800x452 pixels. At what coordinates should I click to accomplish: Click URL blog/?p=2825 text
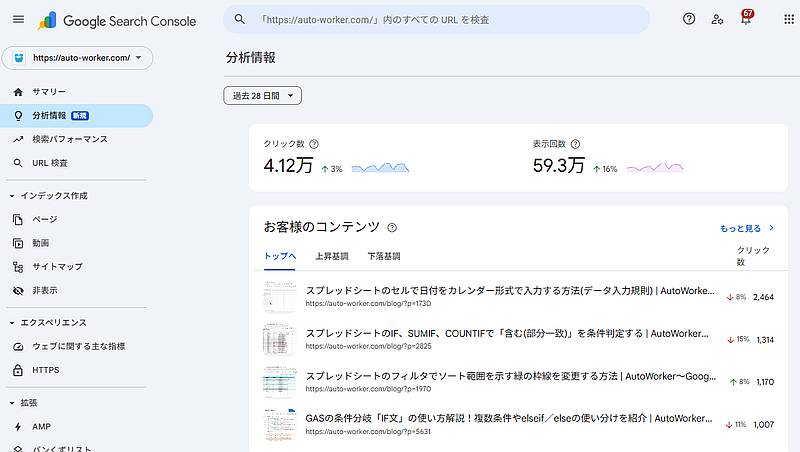click(368, 346)
